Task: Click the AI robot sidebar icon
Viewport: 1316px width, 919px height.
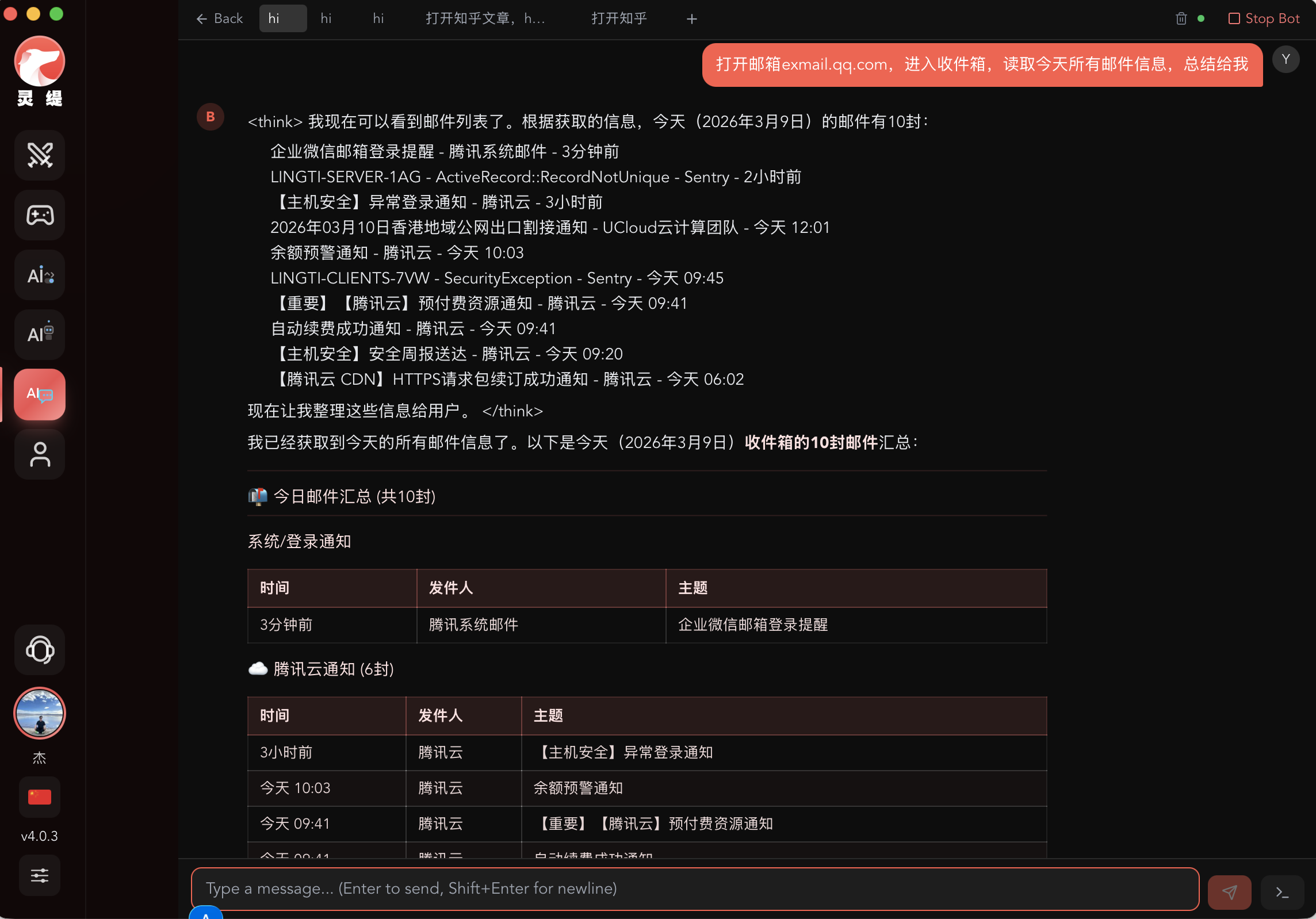Action: tap(40, 335)
